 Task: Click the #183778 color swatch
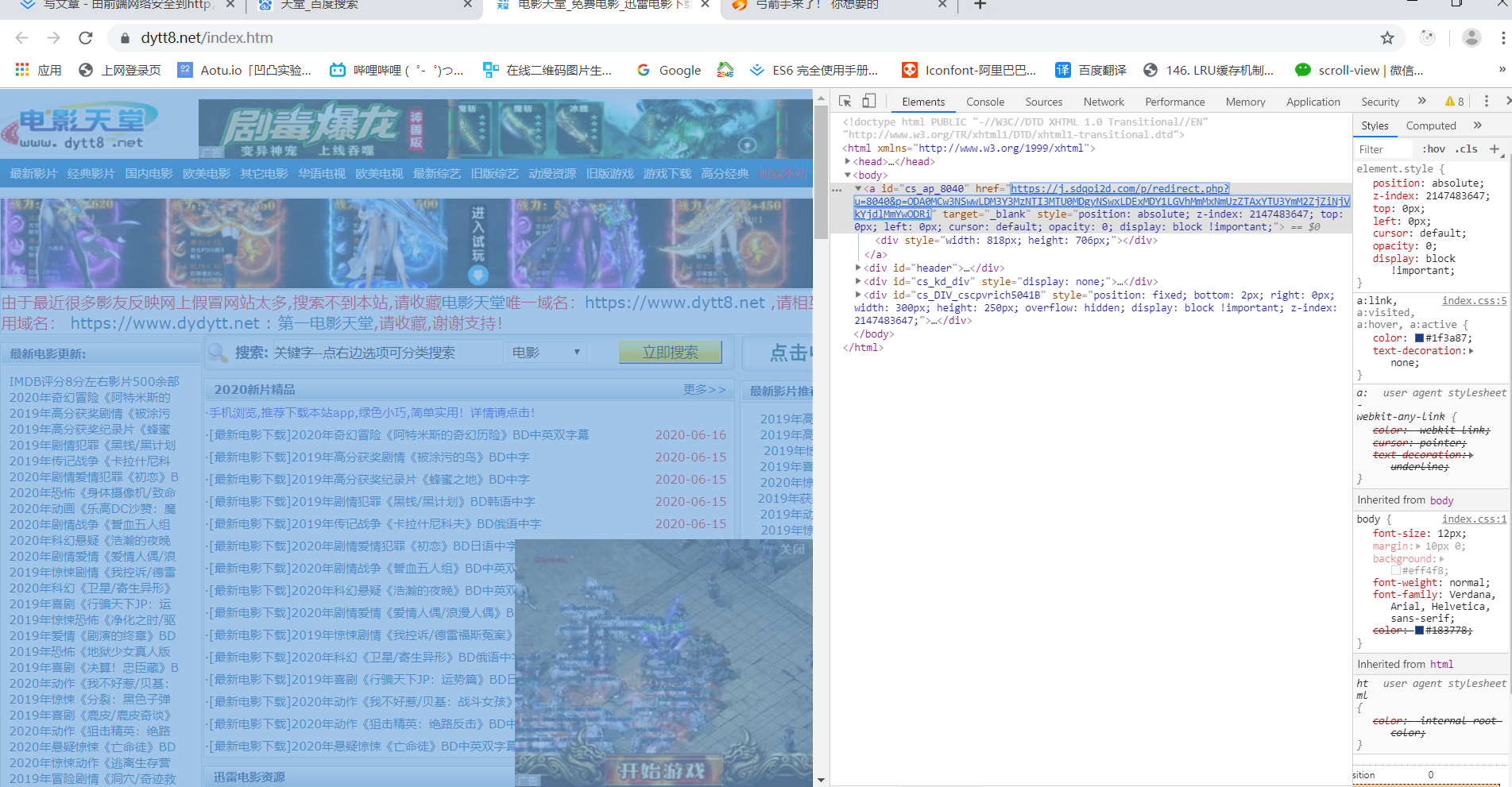pos(1419,631)
